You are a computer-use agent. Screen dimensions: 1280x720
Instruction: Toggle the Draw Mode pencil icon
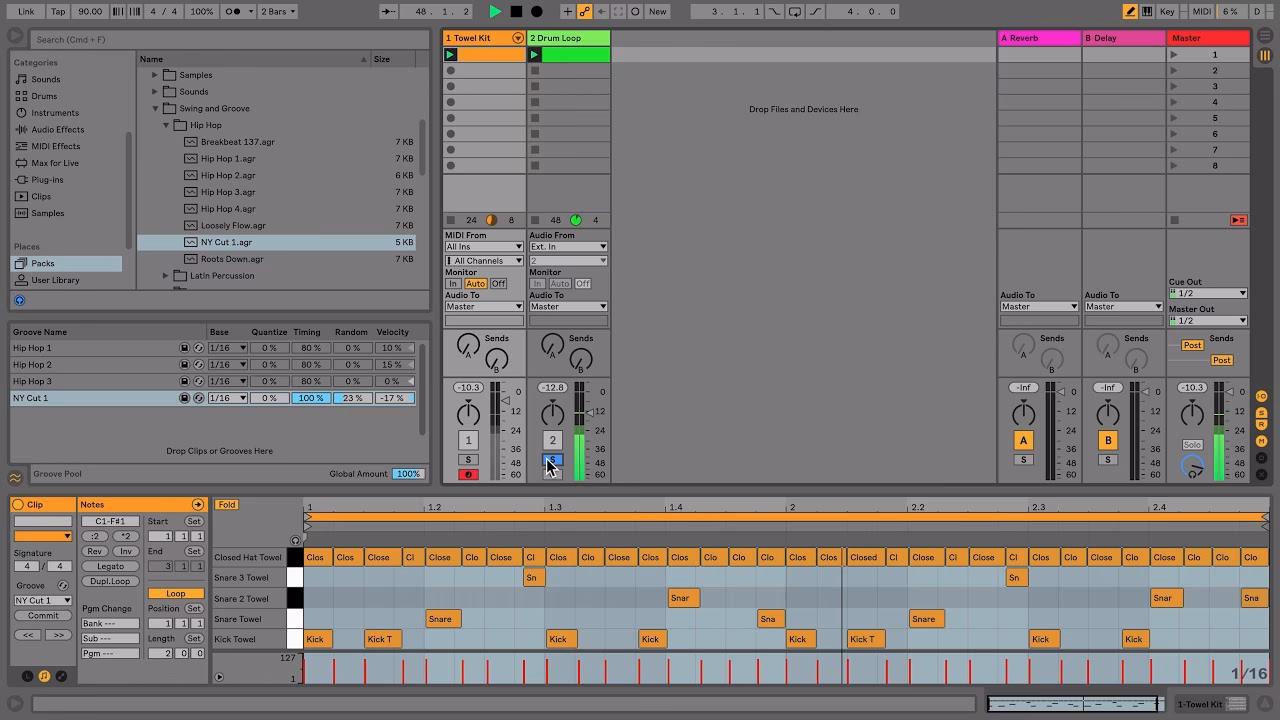click(1130, 12)
